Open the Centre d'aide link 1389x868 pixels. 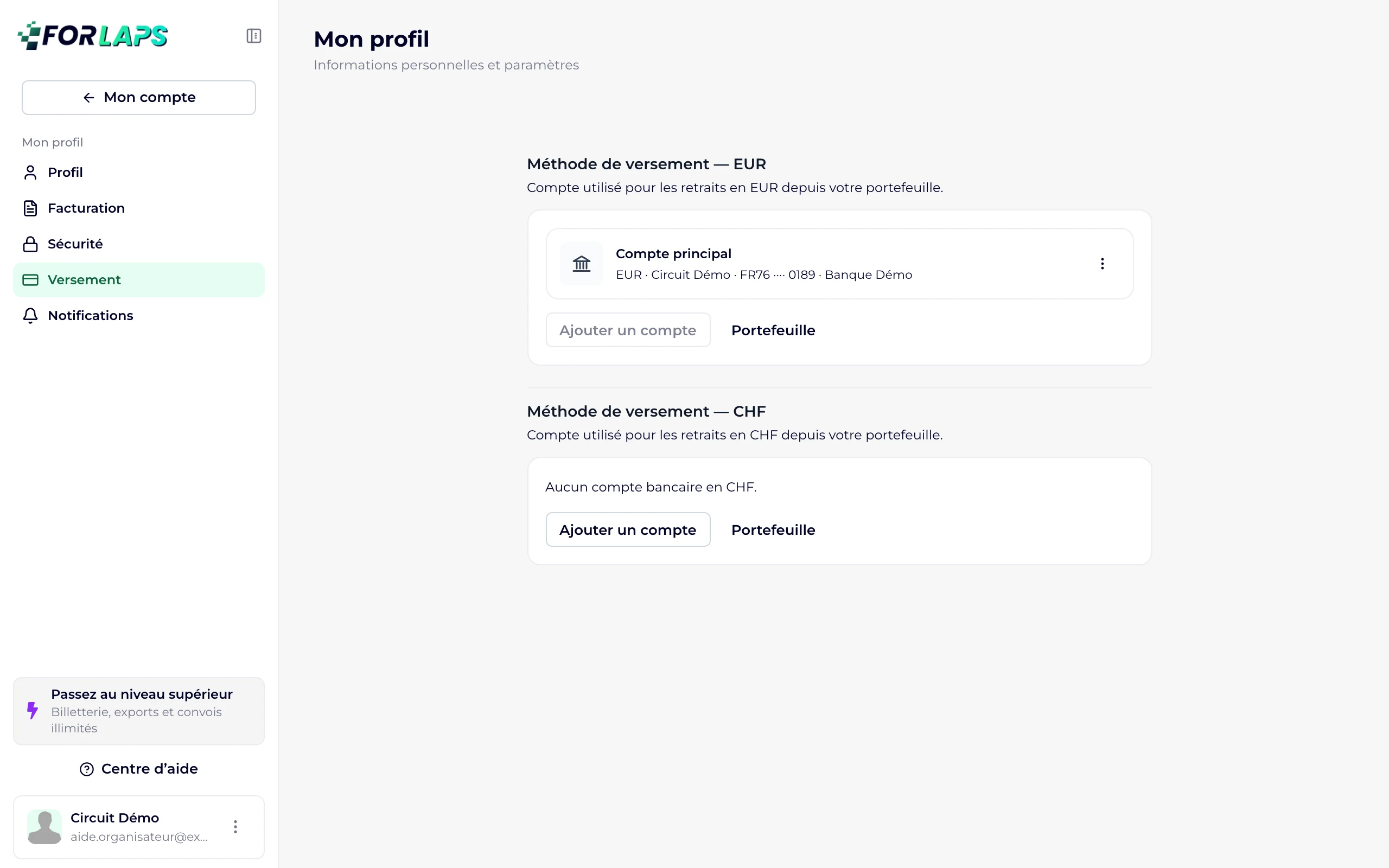point(139,769)
